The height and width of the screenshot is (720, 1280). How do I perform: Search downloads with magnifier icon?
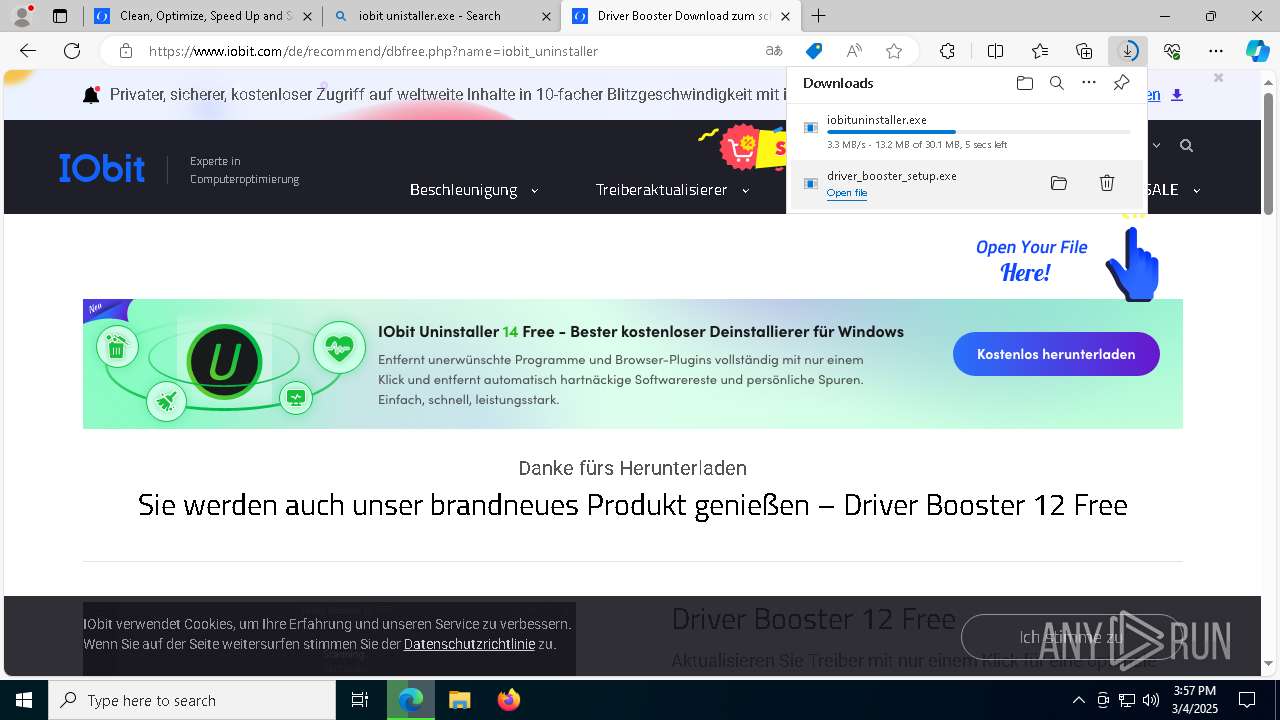1057,83
